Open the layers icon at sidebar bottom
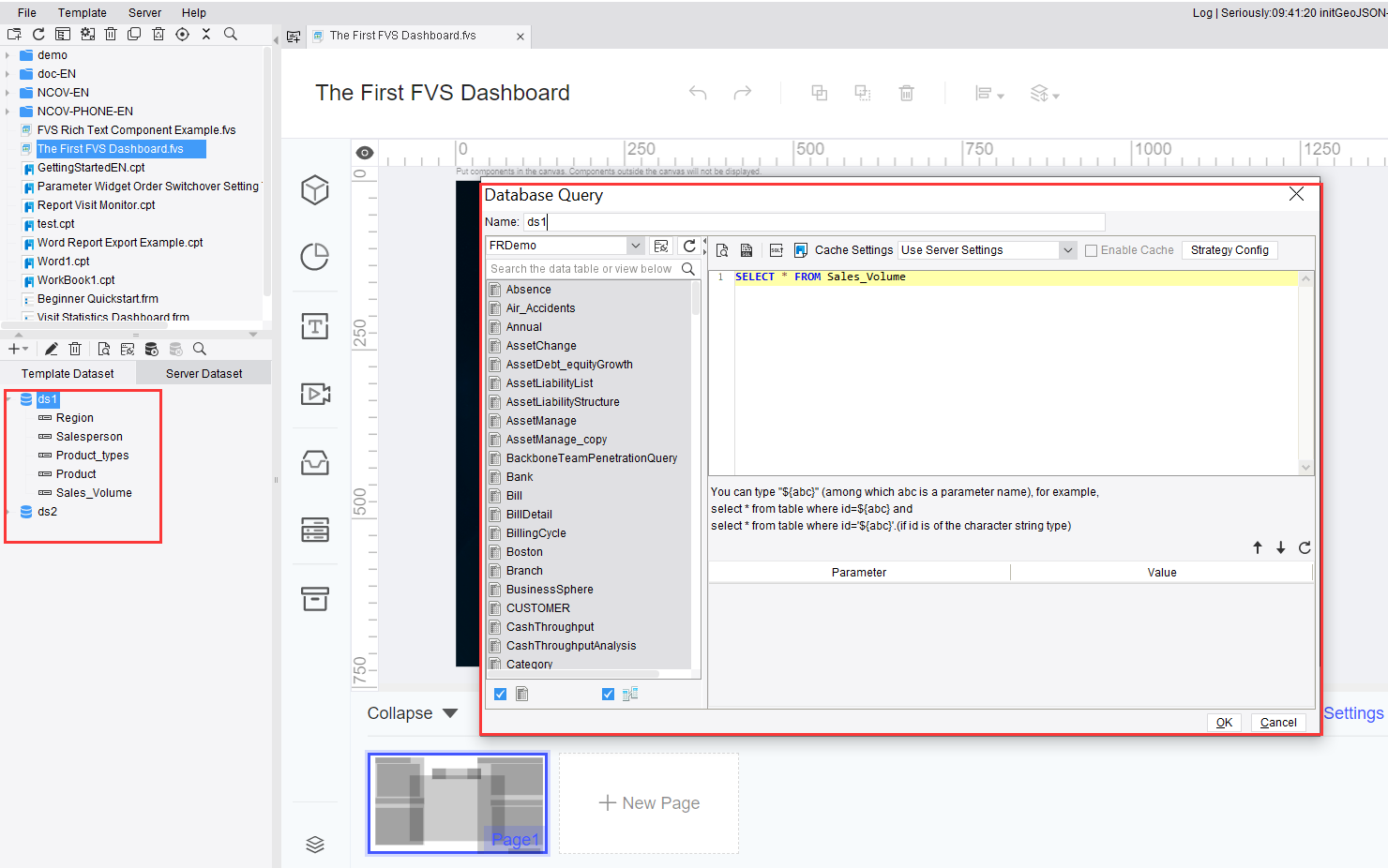 315,844
